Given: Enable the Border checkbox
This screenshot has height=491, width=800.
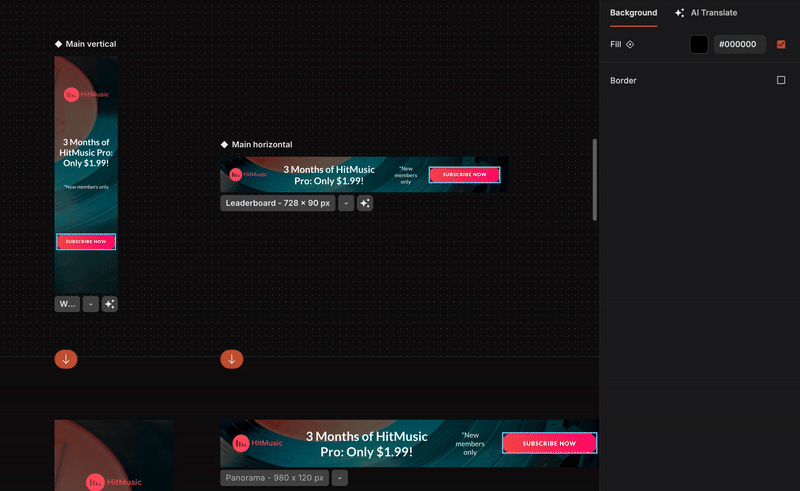Looking at the screenshot, I should (781, 80).
